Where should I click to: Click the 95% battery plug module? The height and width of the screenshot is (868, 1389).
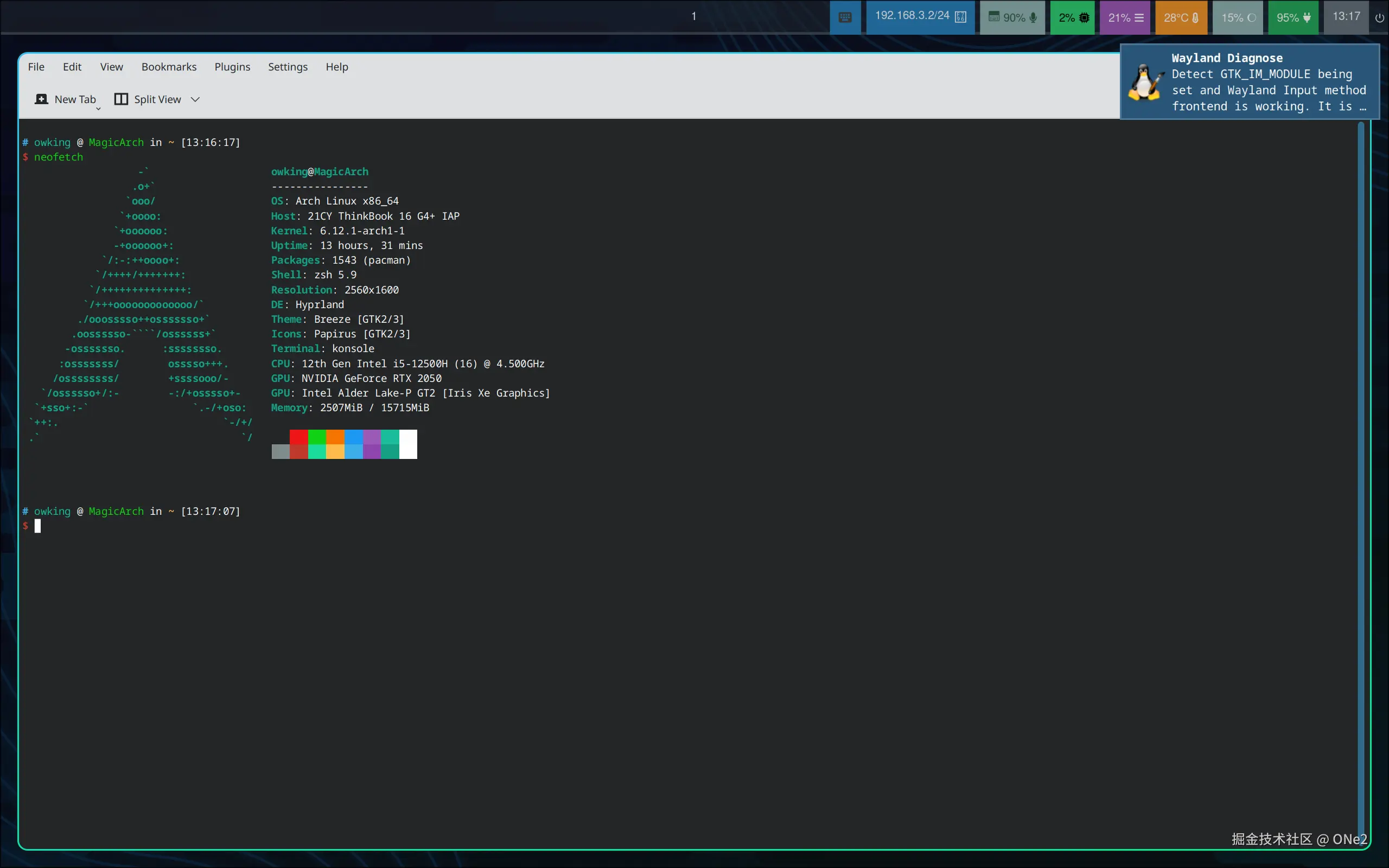[1293, 17]
